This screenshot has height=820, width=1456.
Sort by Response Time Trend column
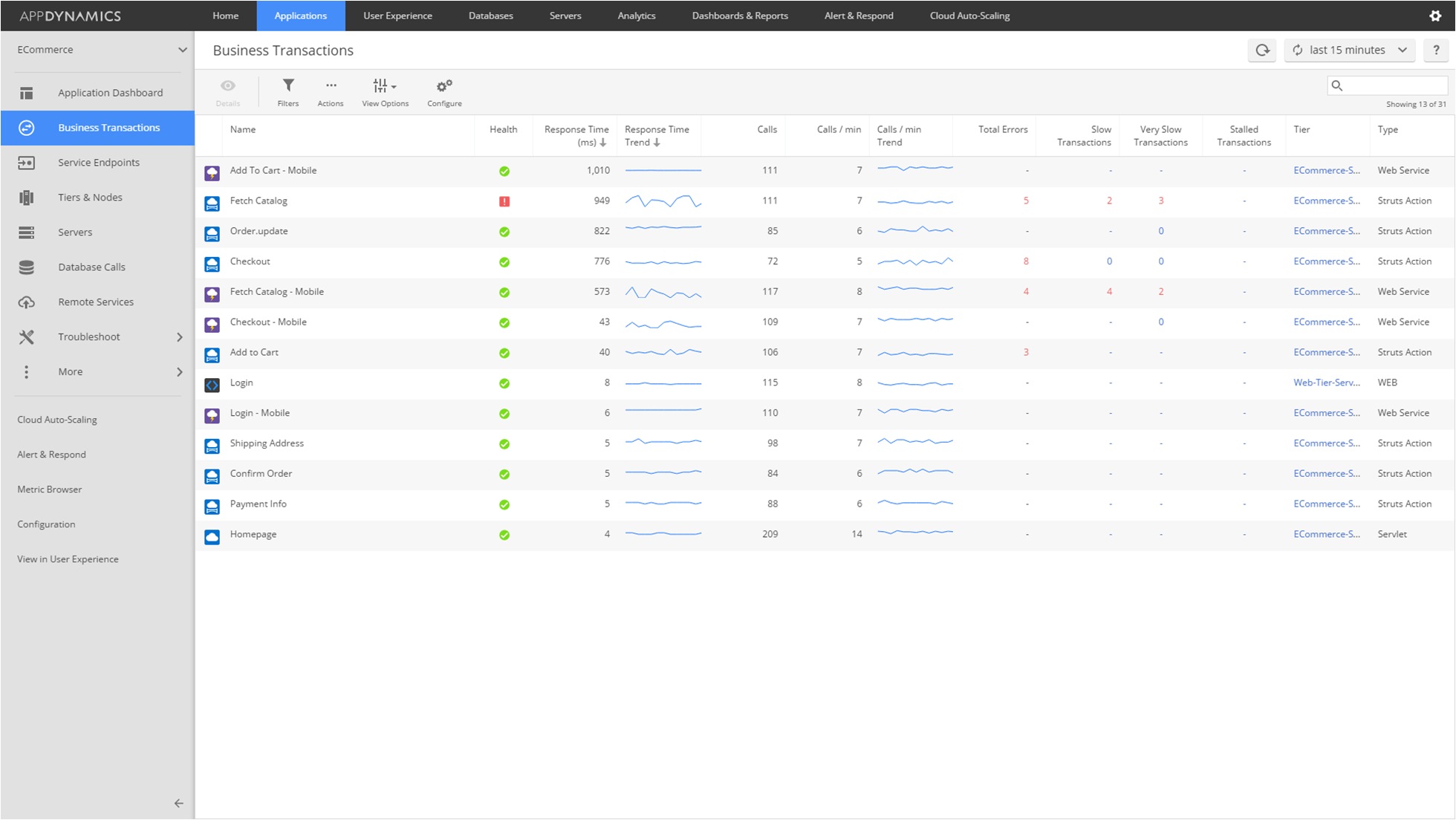pyautogui.click(x=657, y=135)
